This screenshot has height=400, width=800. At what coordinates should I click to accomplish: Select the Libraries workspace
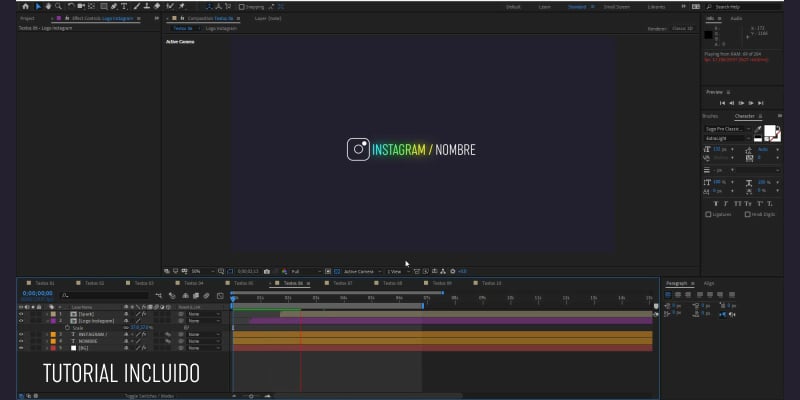(656, 7)
